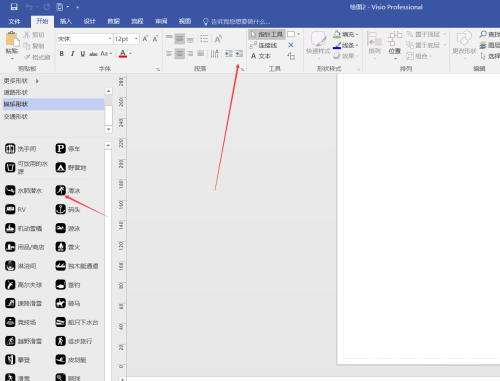This screenshot has height=381, width=500.
Task: Click the align right icon
Action: pyautogui.click(x=190, y=53)
